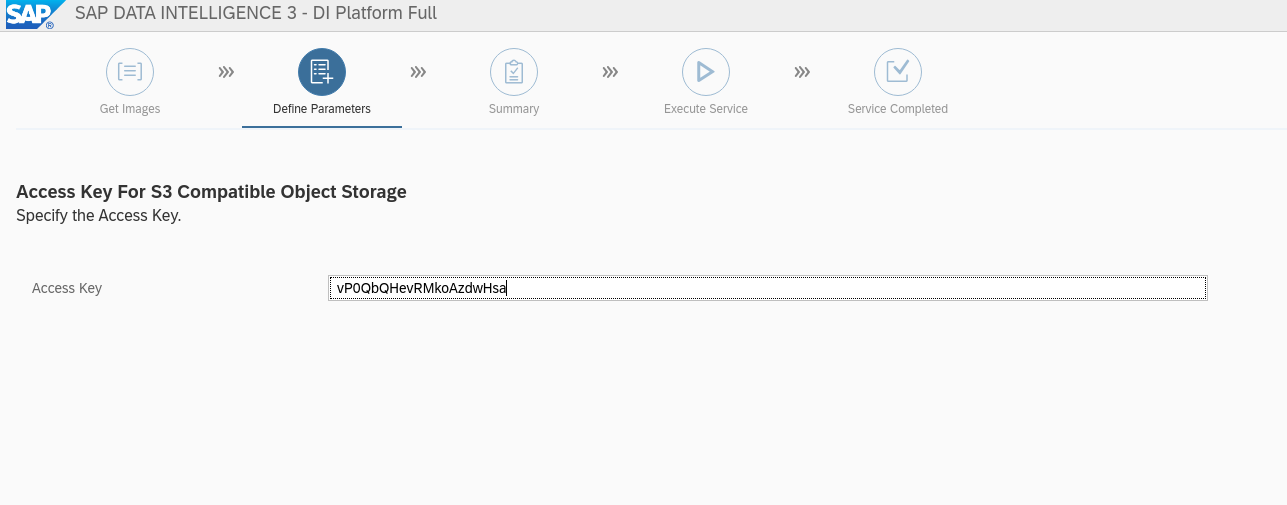This screenshot has height=505, width=1287.
Task: Select the Service Completed checkmark icon
Action: click(x=898, y=72)
